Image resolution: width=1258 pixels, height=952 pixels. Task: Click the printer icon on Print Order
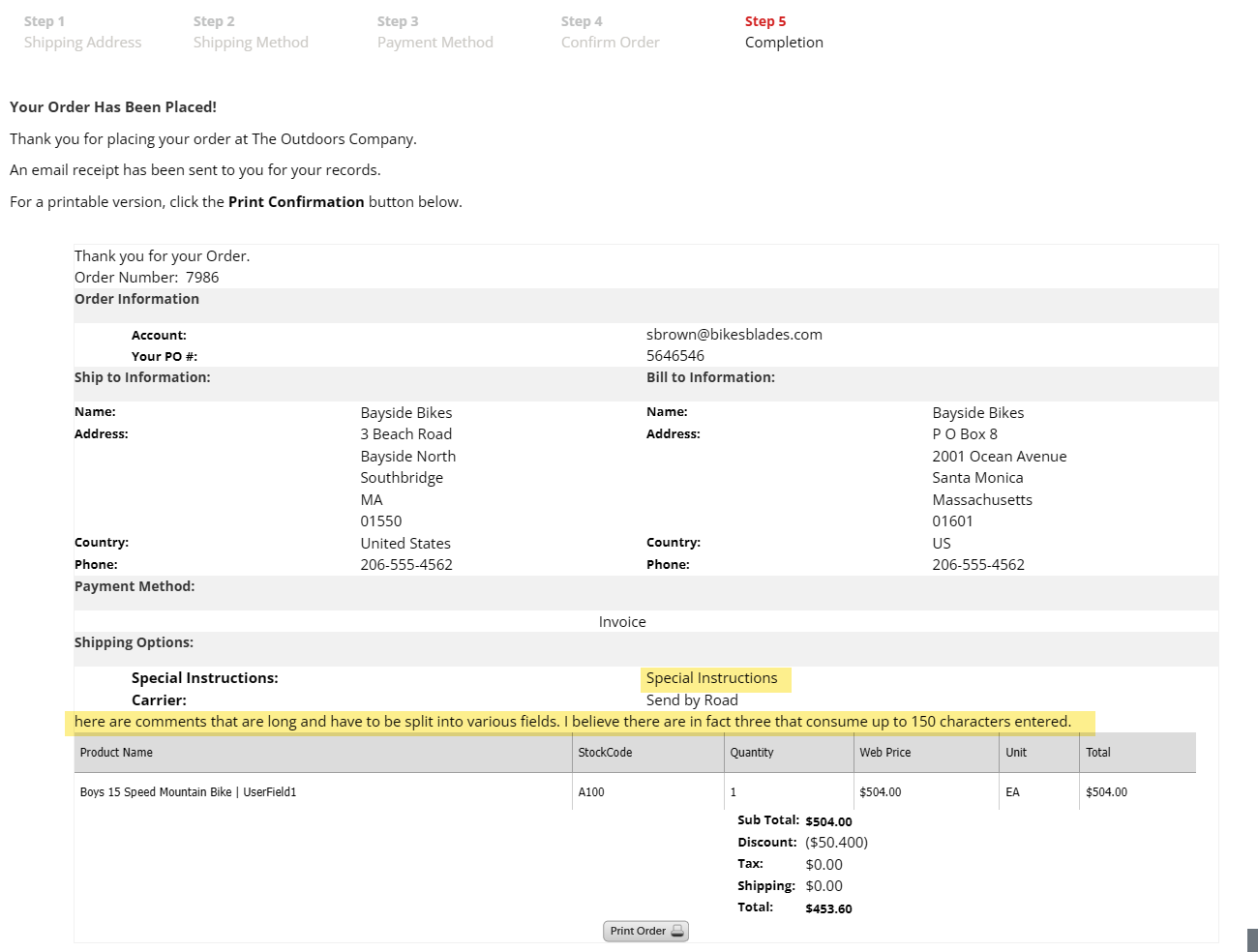[677, 931]
